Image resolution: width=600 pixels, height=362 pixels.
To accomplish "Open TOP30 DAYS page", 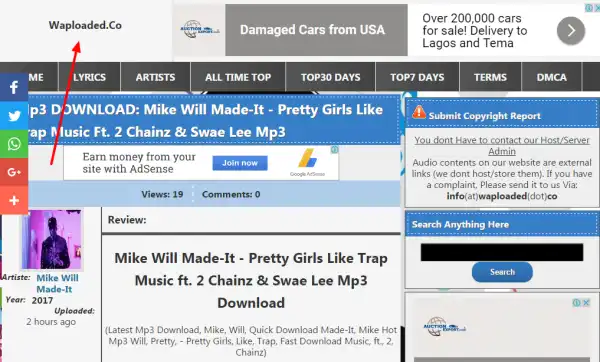I will click(331, 77).
